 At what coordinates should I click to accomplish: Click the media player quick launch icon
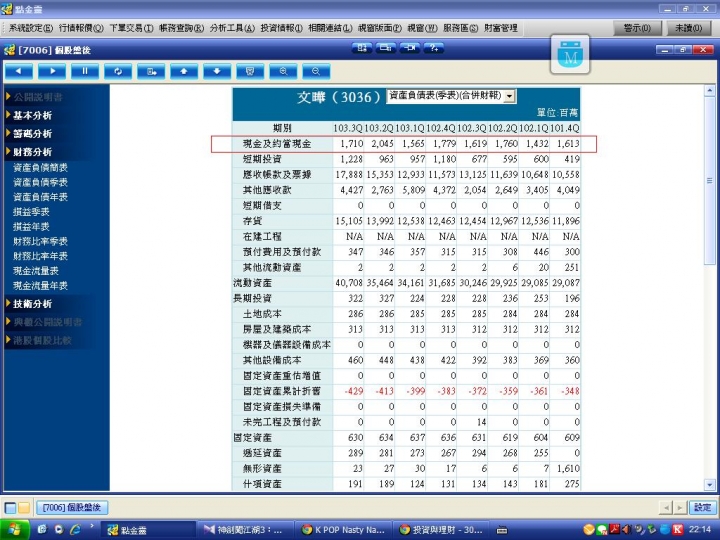tap(58, 529)
